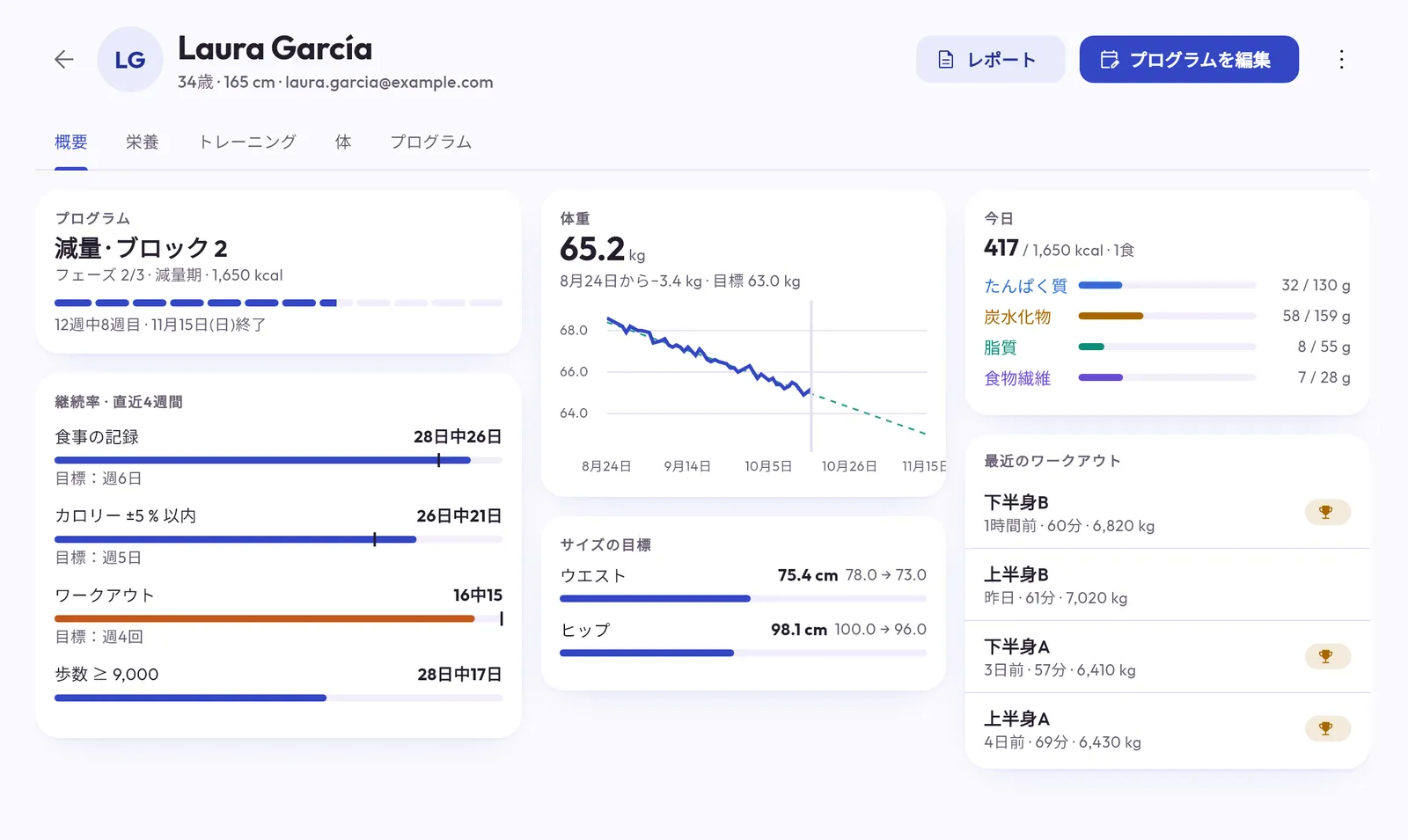Image resolution: width=1408 pixels, height=840 pixels.
Task: Open the レポート button
Action: (990, 59)
